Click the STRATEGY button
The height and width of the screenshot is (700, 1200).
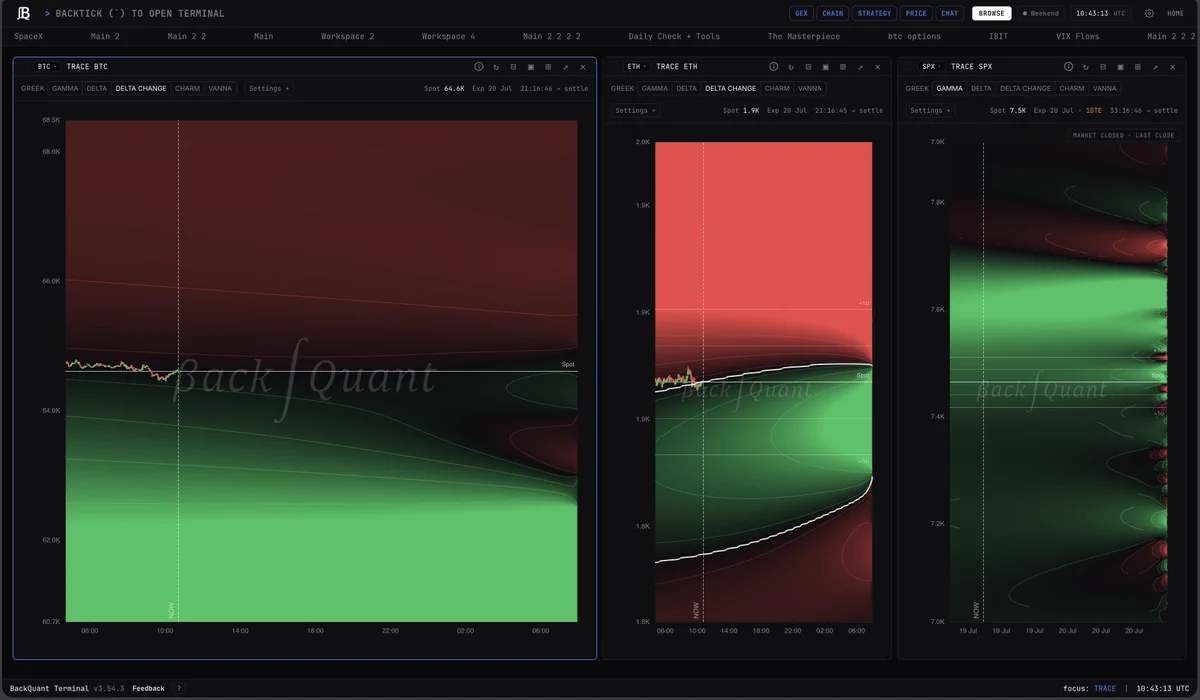pos(874,13)
